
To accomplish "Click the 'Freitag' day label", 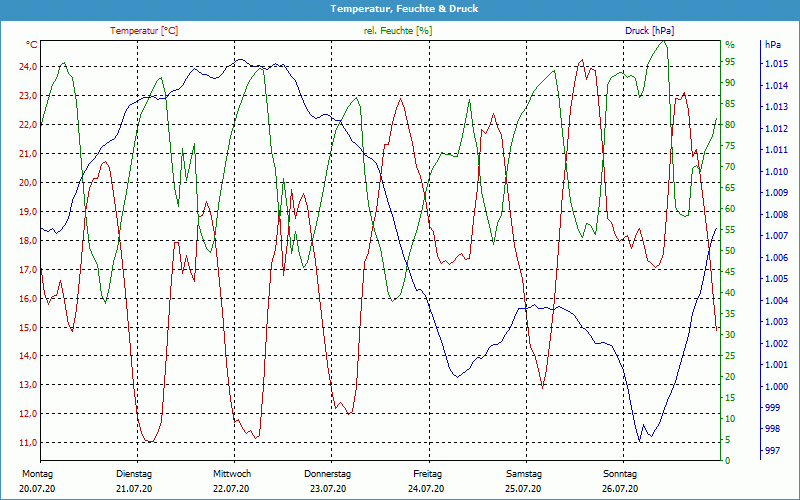I will 428,474.
